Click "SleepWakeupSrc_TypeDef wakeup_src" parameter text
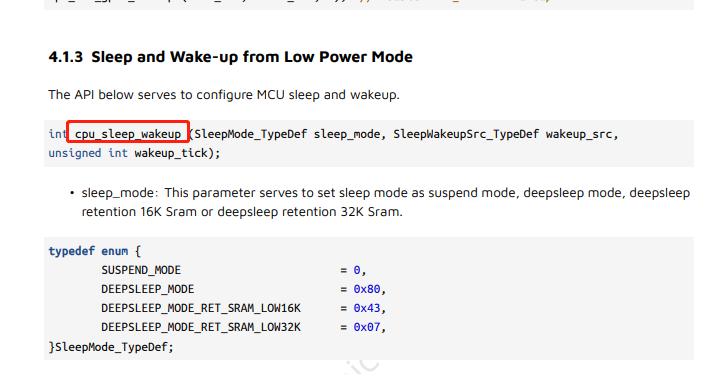The width and height of the screenshot is (714, 374). click(x=502, y=134)
